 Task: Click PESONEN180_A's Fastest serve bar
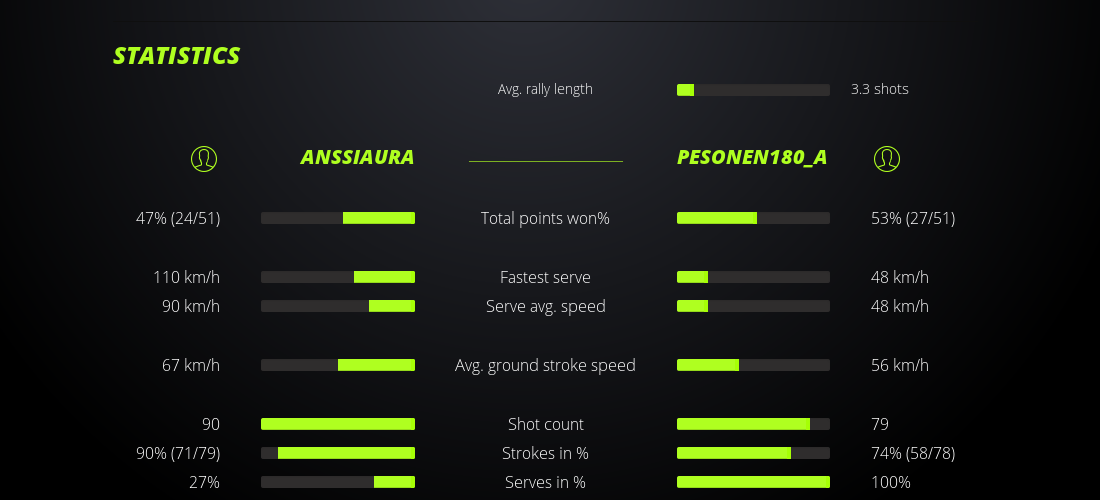pyautogui.click(x=753, y=277)
